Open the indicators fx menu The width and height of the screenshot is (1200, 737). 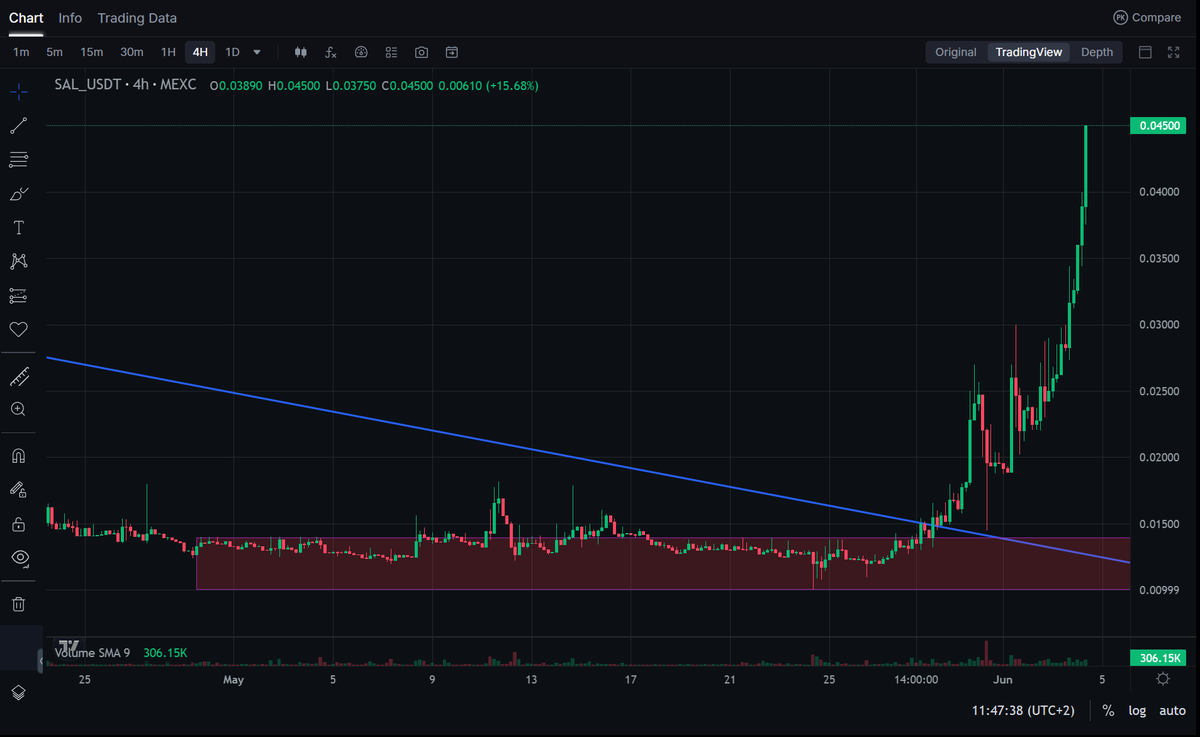[331, 52]
